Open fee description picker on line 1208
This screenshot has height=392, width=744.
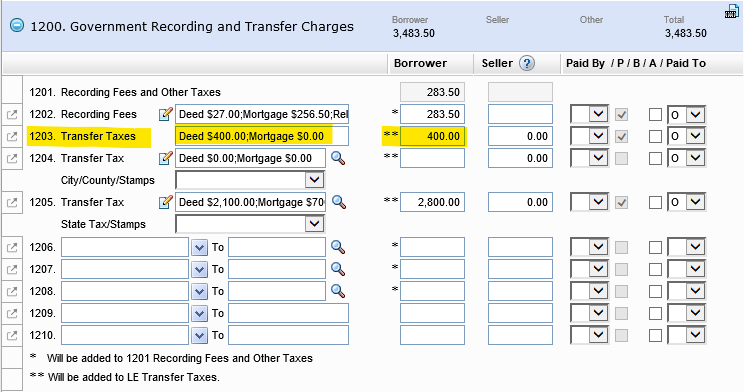click(199, 291)
